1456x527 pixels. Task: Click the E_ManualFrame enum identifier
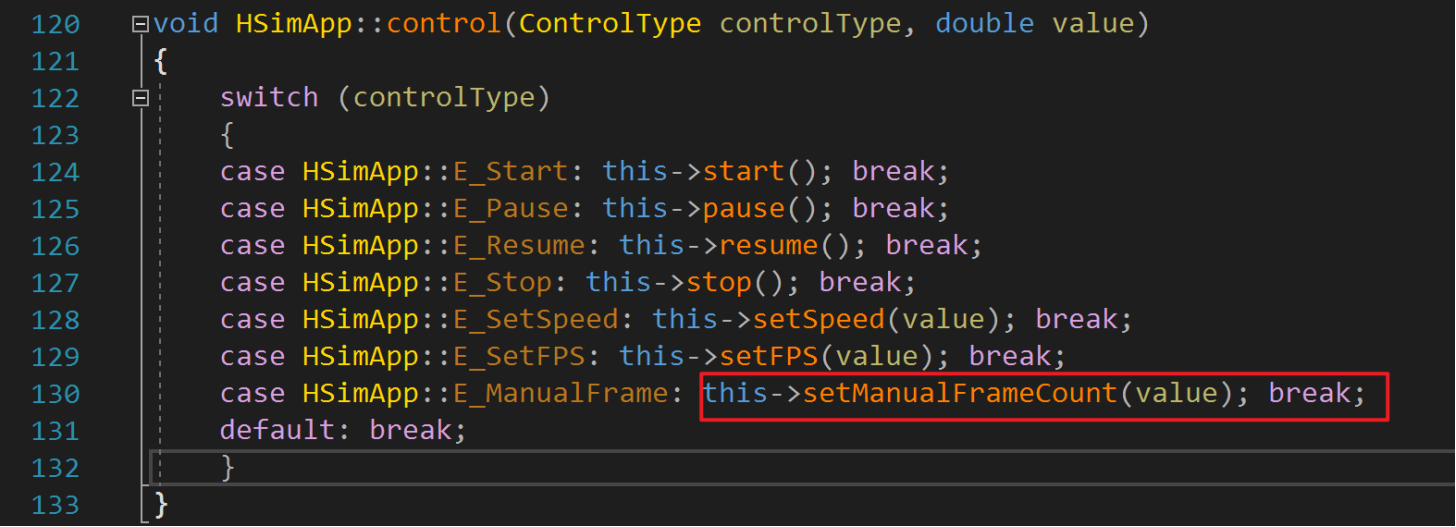coord(560,393)
